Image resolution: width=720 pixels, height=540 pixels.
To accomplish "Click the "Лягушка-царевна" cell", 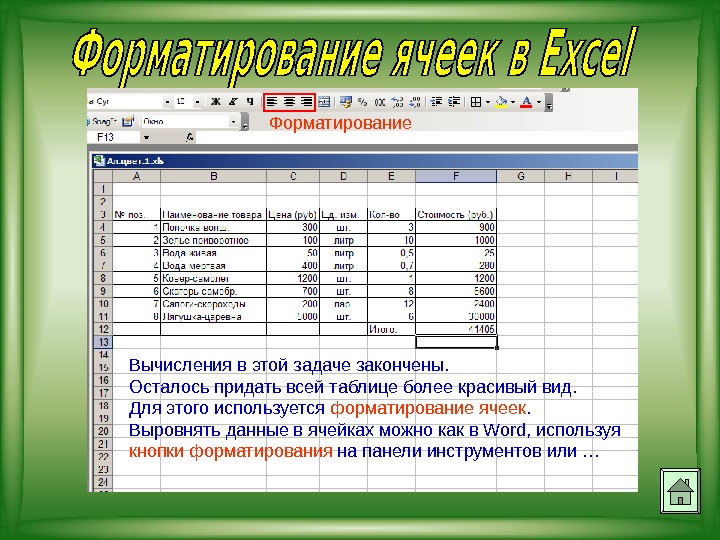I will (x=214, y=317).
